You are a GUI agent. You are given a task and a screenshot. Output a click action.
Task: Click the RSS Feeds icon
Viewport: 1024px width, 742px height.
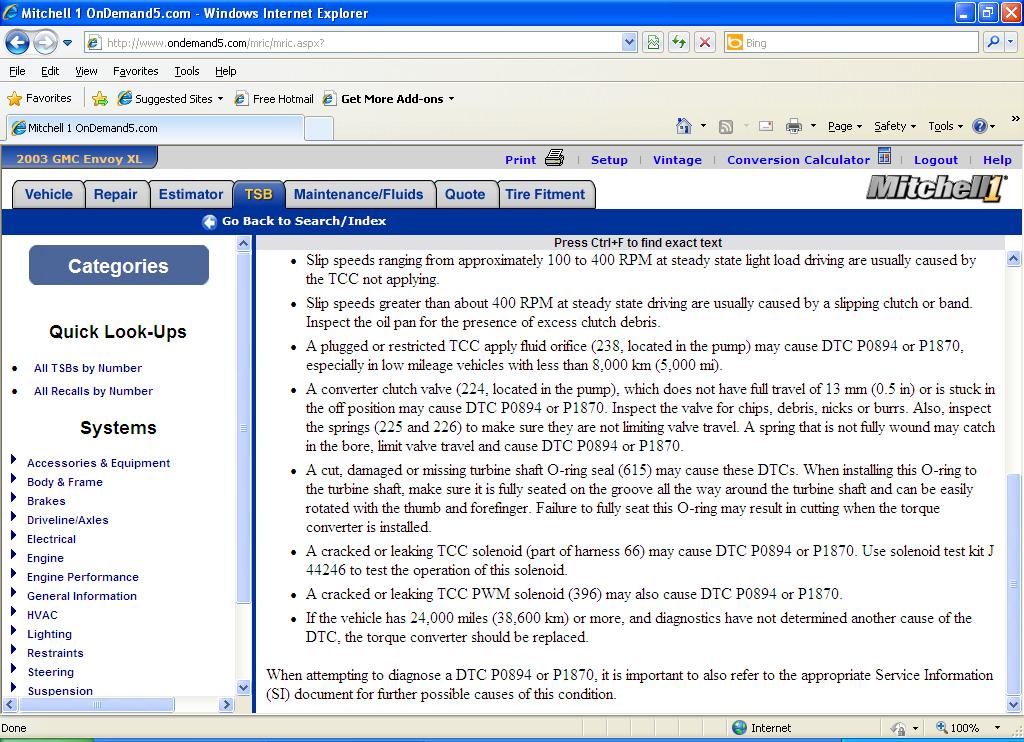(726, 127)
